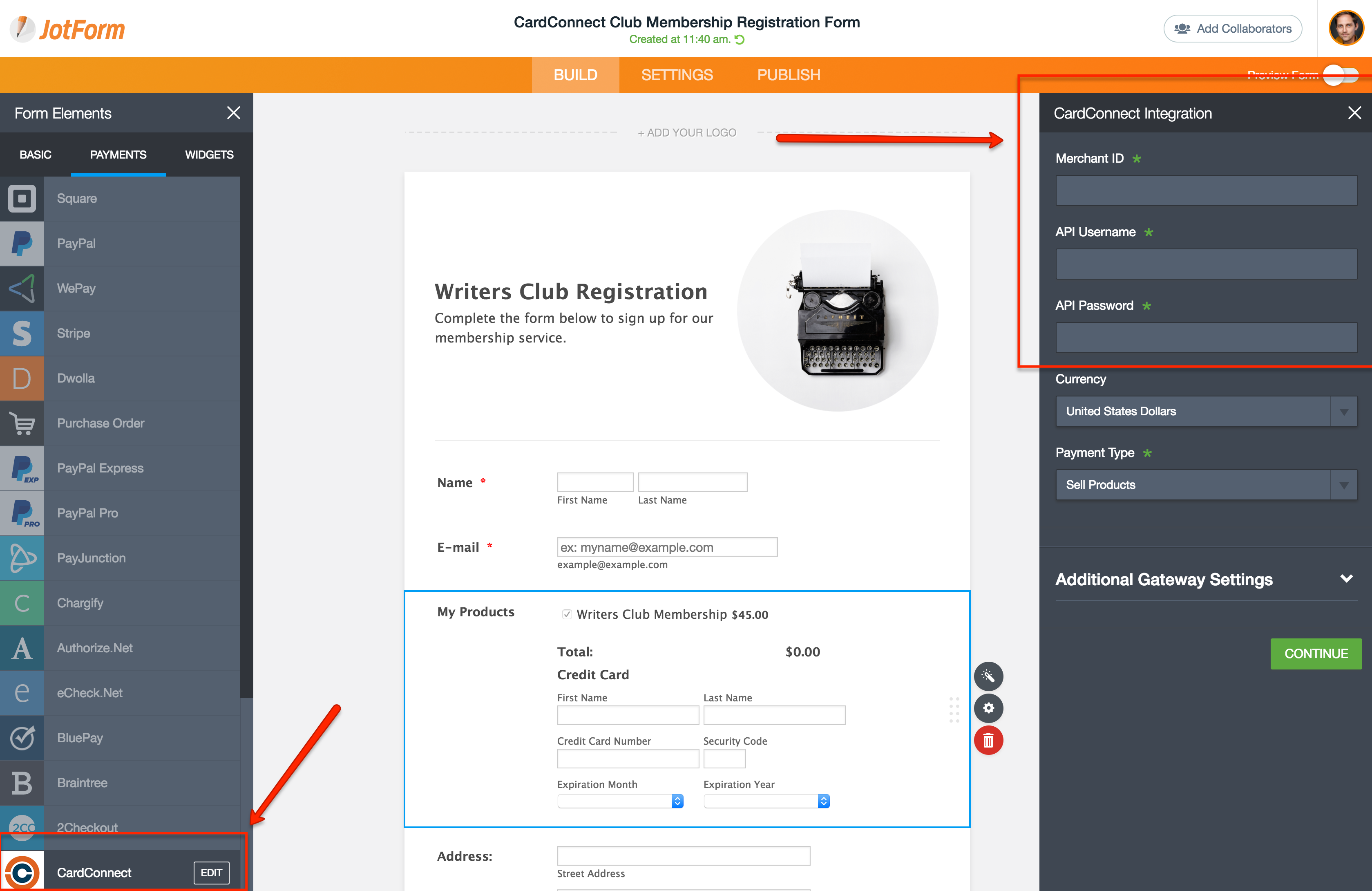The height and width of the screenshot is (891, 1372).
Task: Open the wizard wand icon beside products
Action: [988, 676]
